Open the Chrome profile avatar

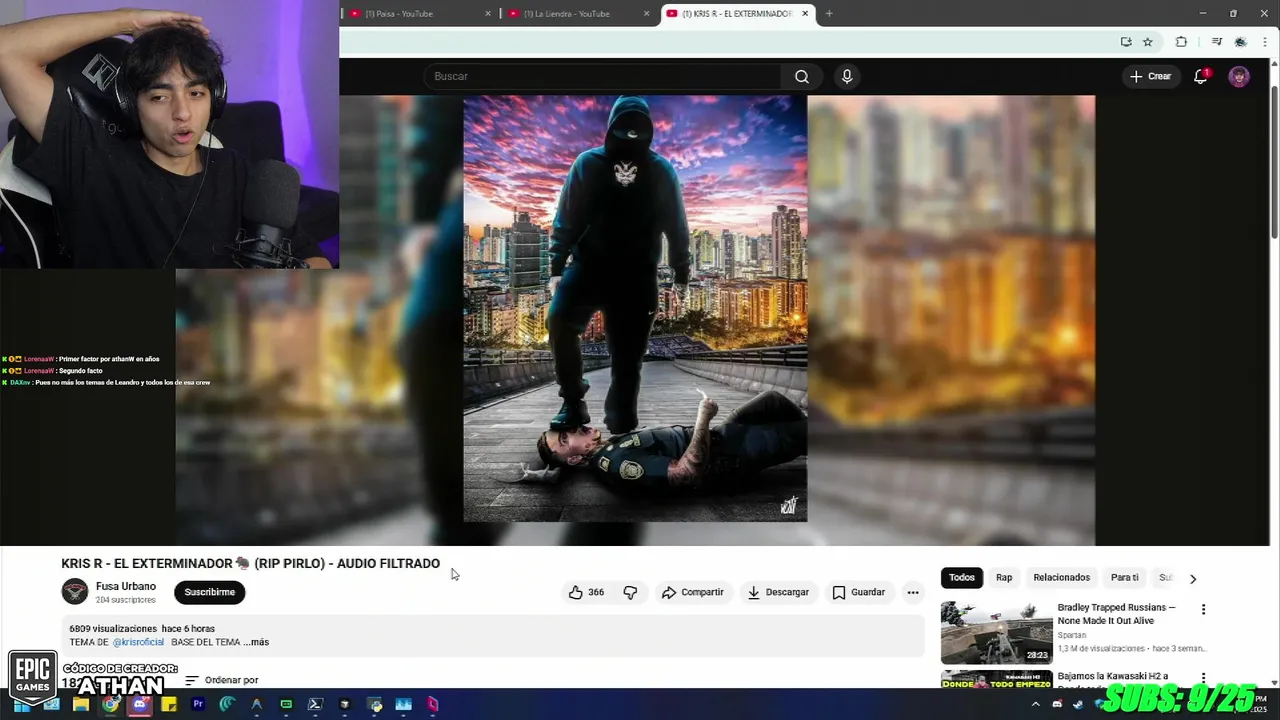[1241, 42]
